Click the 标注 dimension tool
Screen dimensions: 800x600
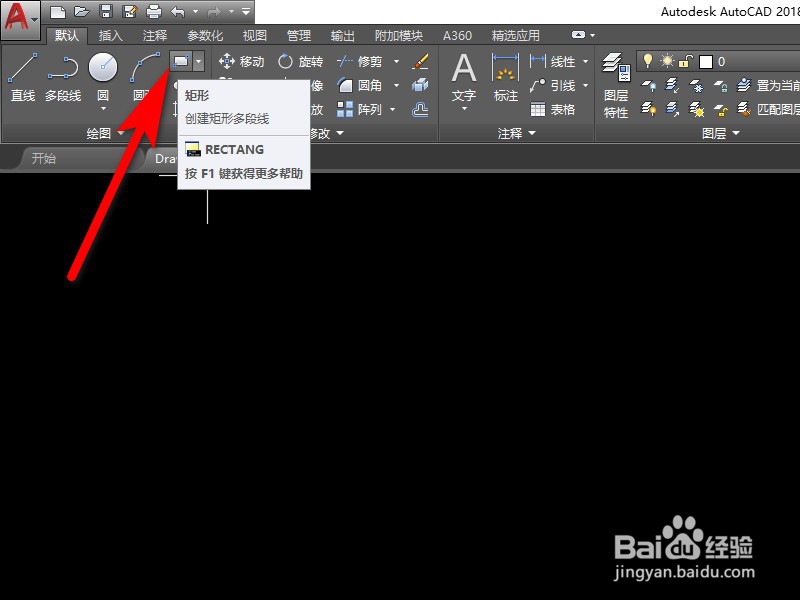click(x=506, y=78)
